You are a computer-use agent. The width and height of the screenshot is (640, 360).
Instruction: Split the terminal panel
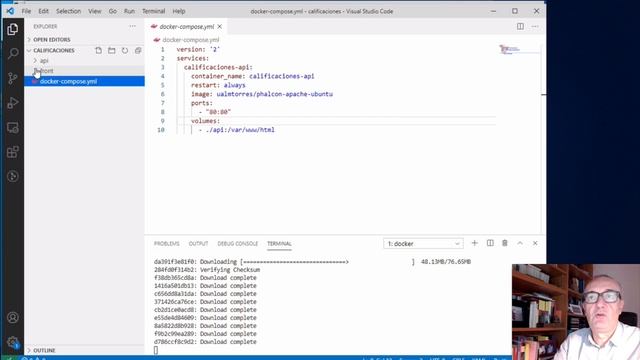click(490, 243)
